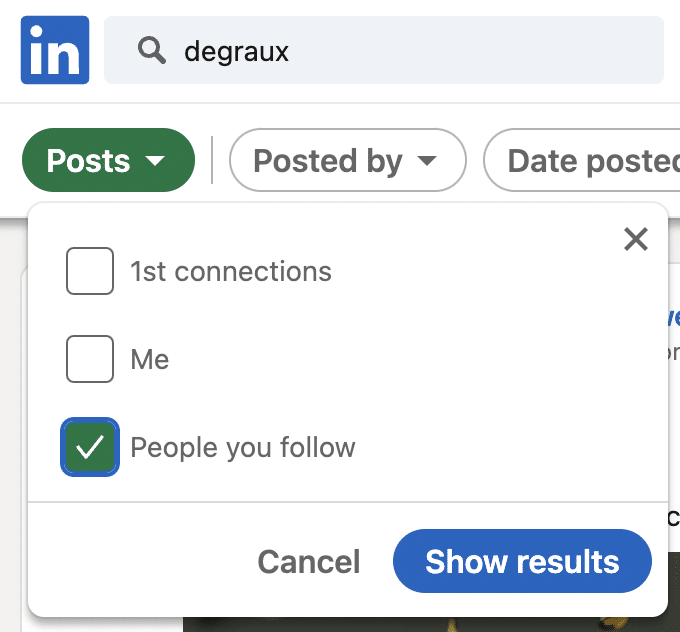Image resolution: width=680 pixels, height=632 pixels.
Task: Click the partially visible blue link at right
Action: [673, 318]
